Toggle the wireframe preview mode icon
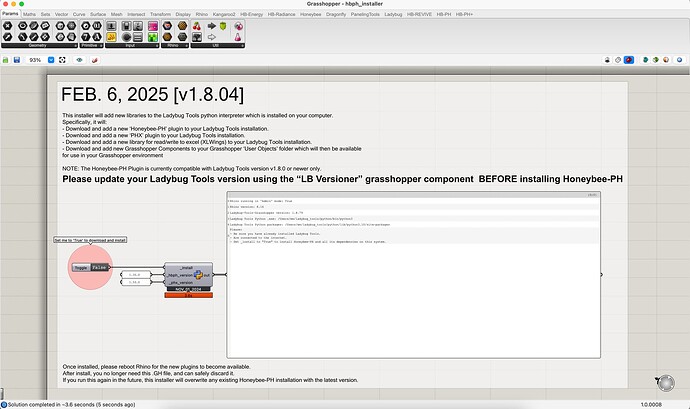Screen dimensions: 690x409 [x=618, y=60]
